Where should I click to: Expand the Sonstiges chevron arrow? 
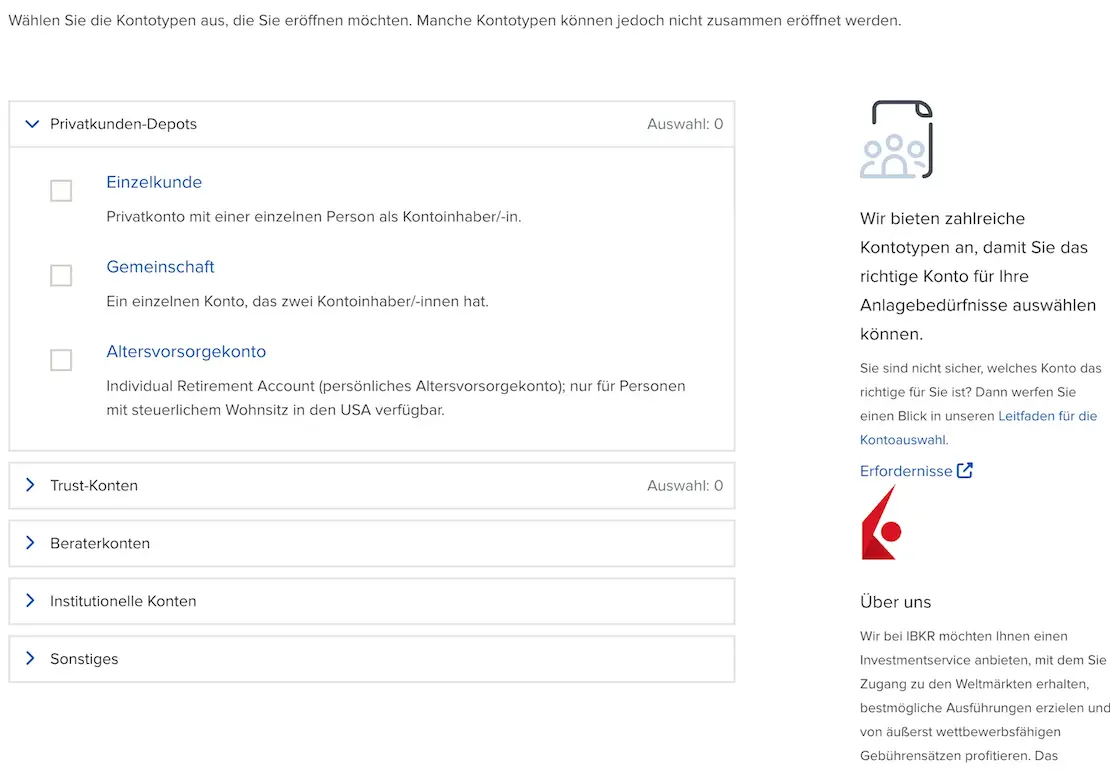(30, 659)
